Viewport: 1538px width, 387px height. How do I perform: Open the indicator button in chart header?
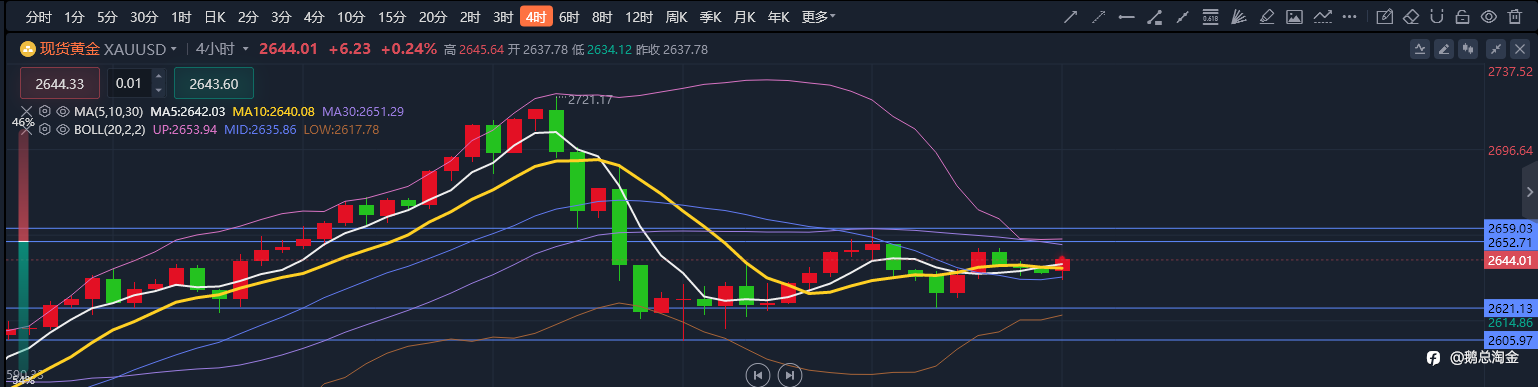(1420, 49)
